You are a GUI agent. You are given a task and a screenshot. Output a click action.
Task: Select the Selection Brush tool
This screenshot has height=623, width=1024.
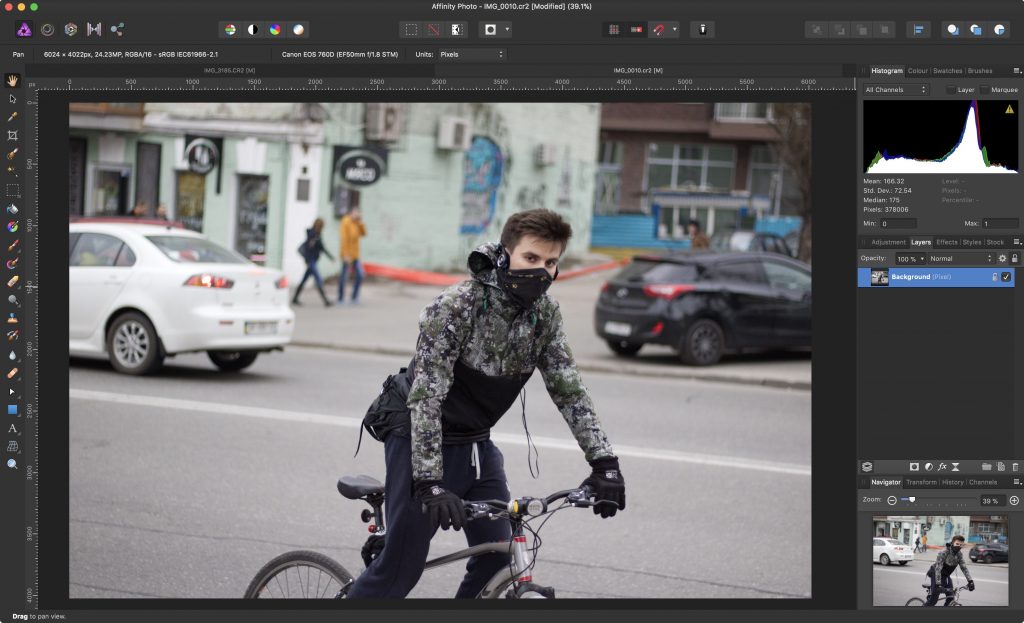12,153
